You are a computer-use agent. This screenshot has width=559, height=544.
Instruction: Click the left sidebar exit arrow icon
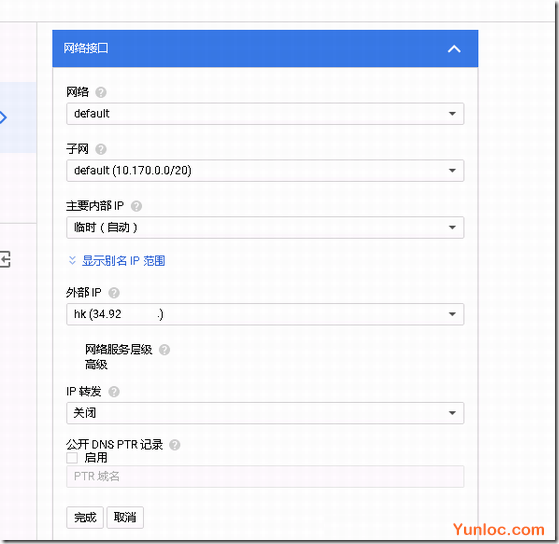(5, 259)
